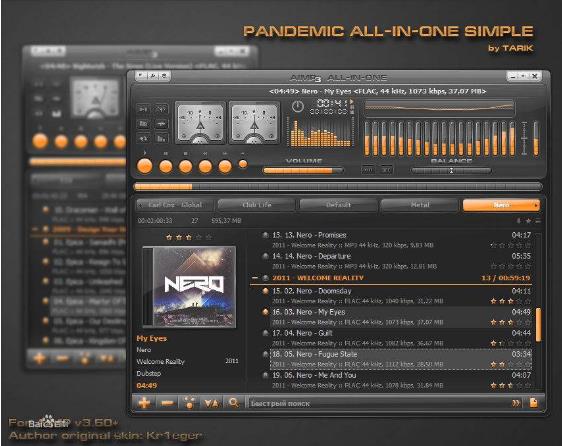The height and width of the screenshot is (446, 562).
Task: Open the playlist file icon in bottom toolbar
Action: 533,403
